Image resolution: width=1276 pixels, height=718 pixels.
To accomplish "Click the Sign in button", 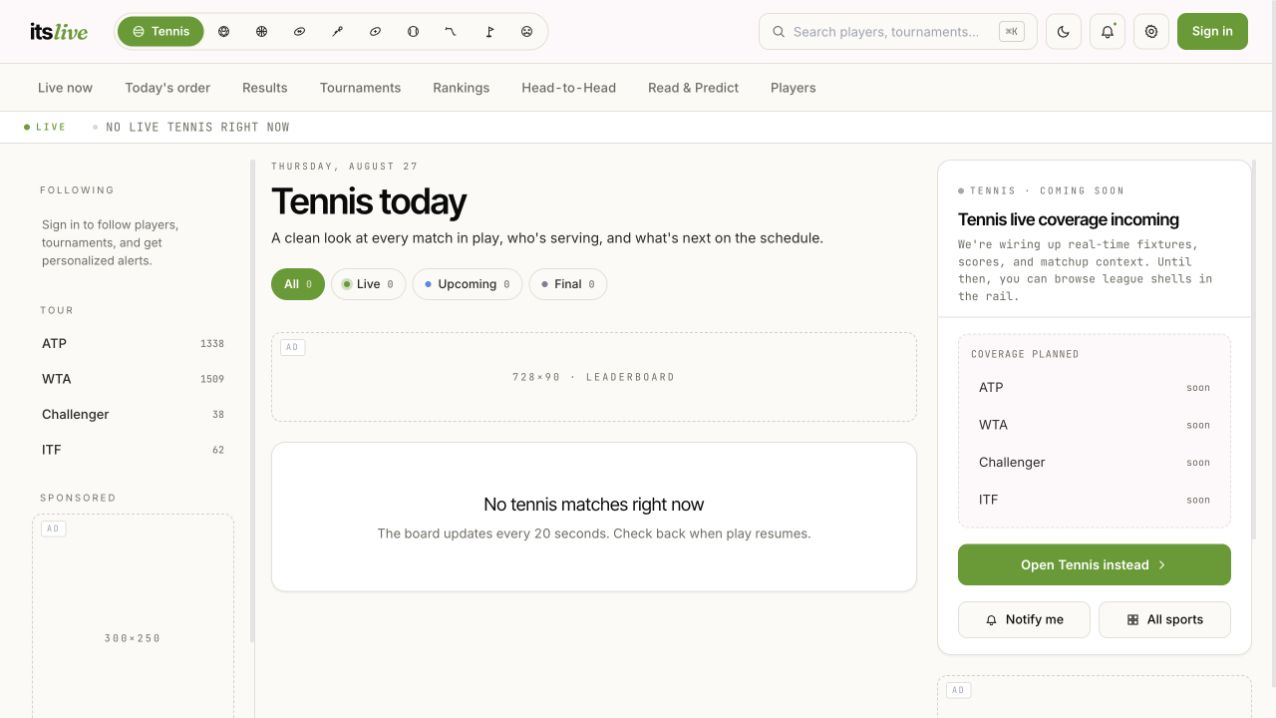I will coord(1212,31).
